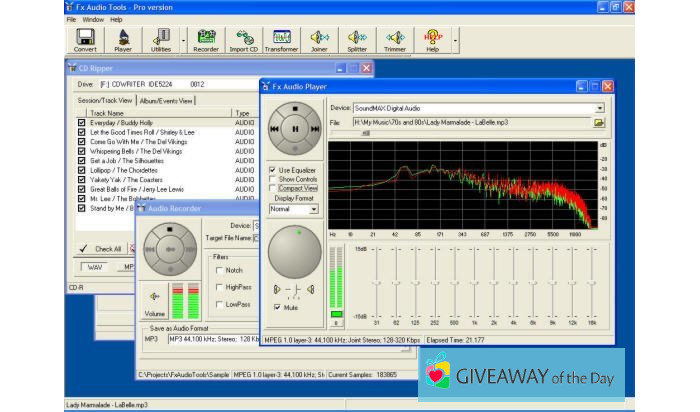Disable the Use Equalizer checkbox

(x=273, y=170)
